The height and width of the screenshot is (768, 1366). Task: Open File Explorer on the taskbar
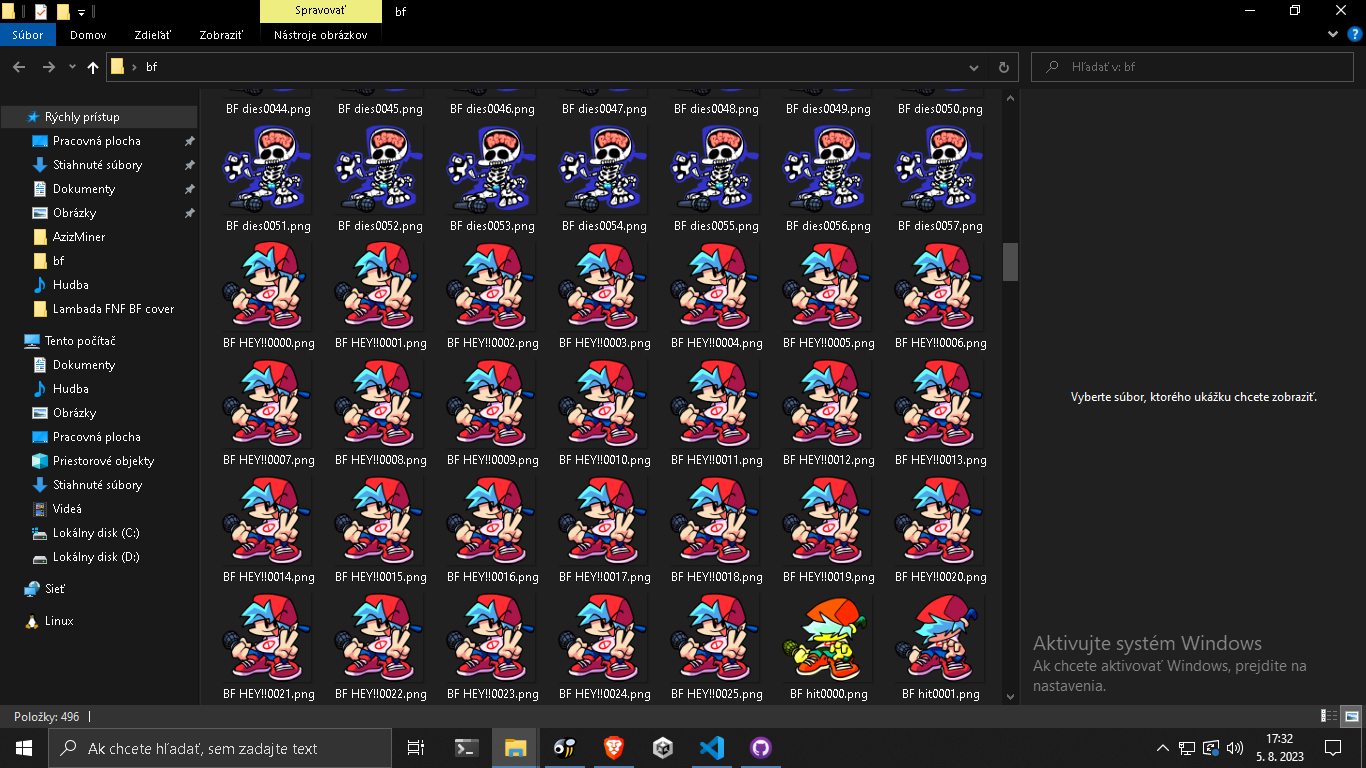click(515, 748)
